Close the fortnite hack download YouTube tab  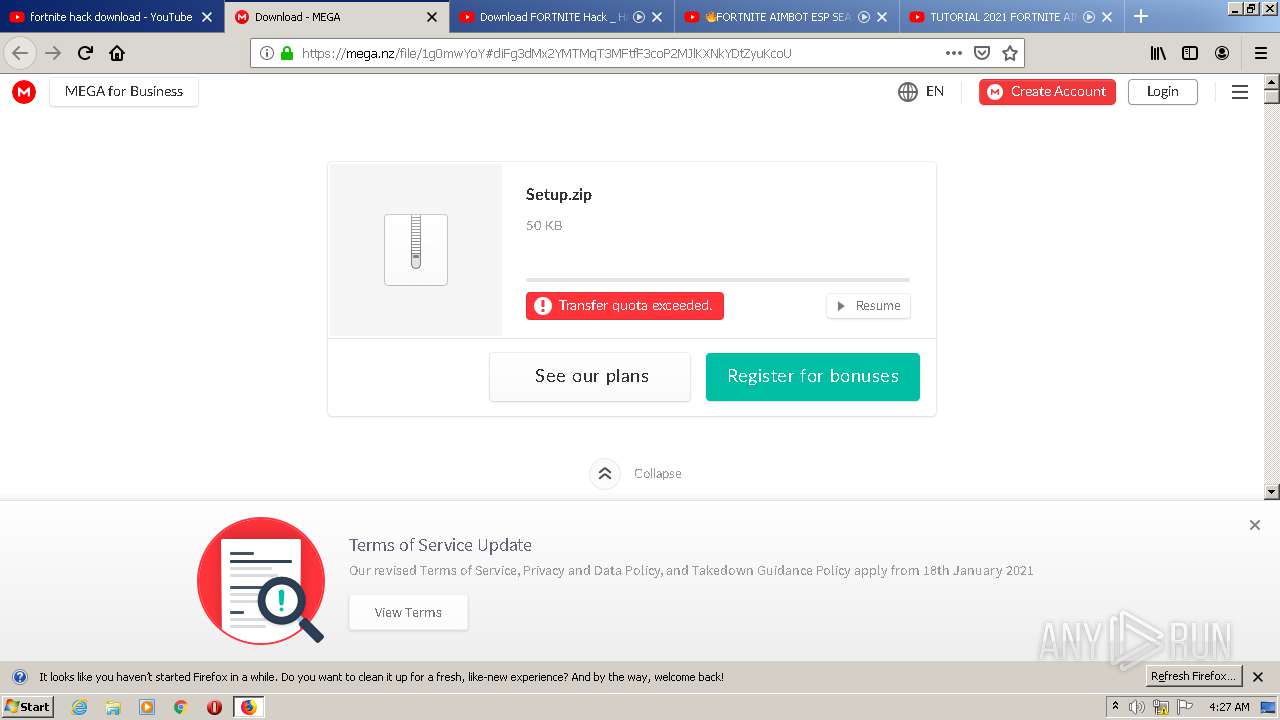pos(207,17)
